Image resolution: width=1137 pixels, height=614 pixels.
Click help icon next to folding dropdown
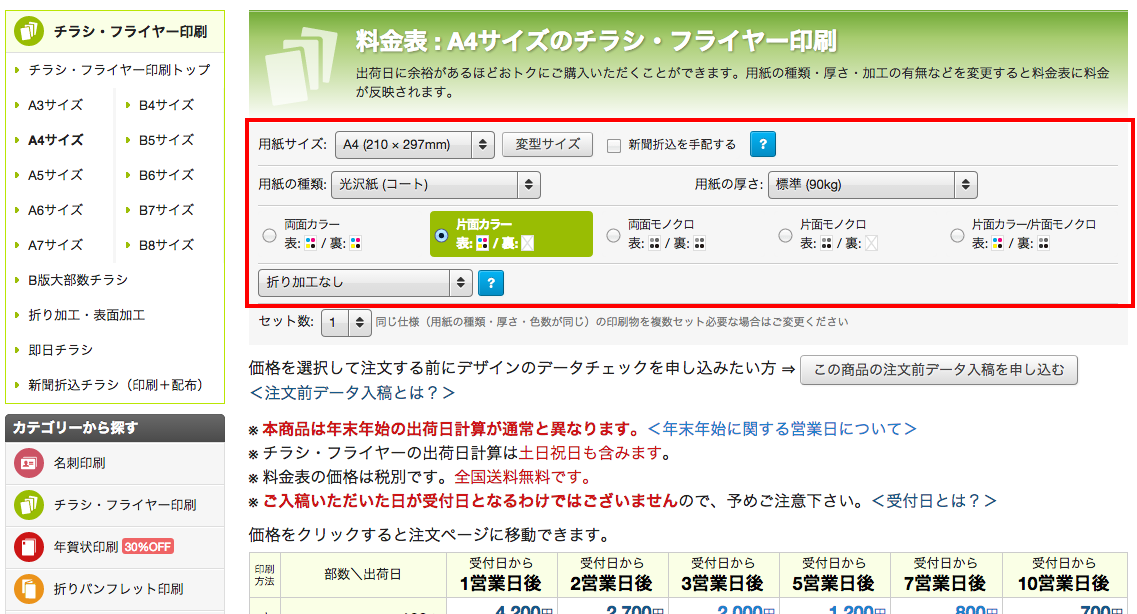[x=490, y=283]
